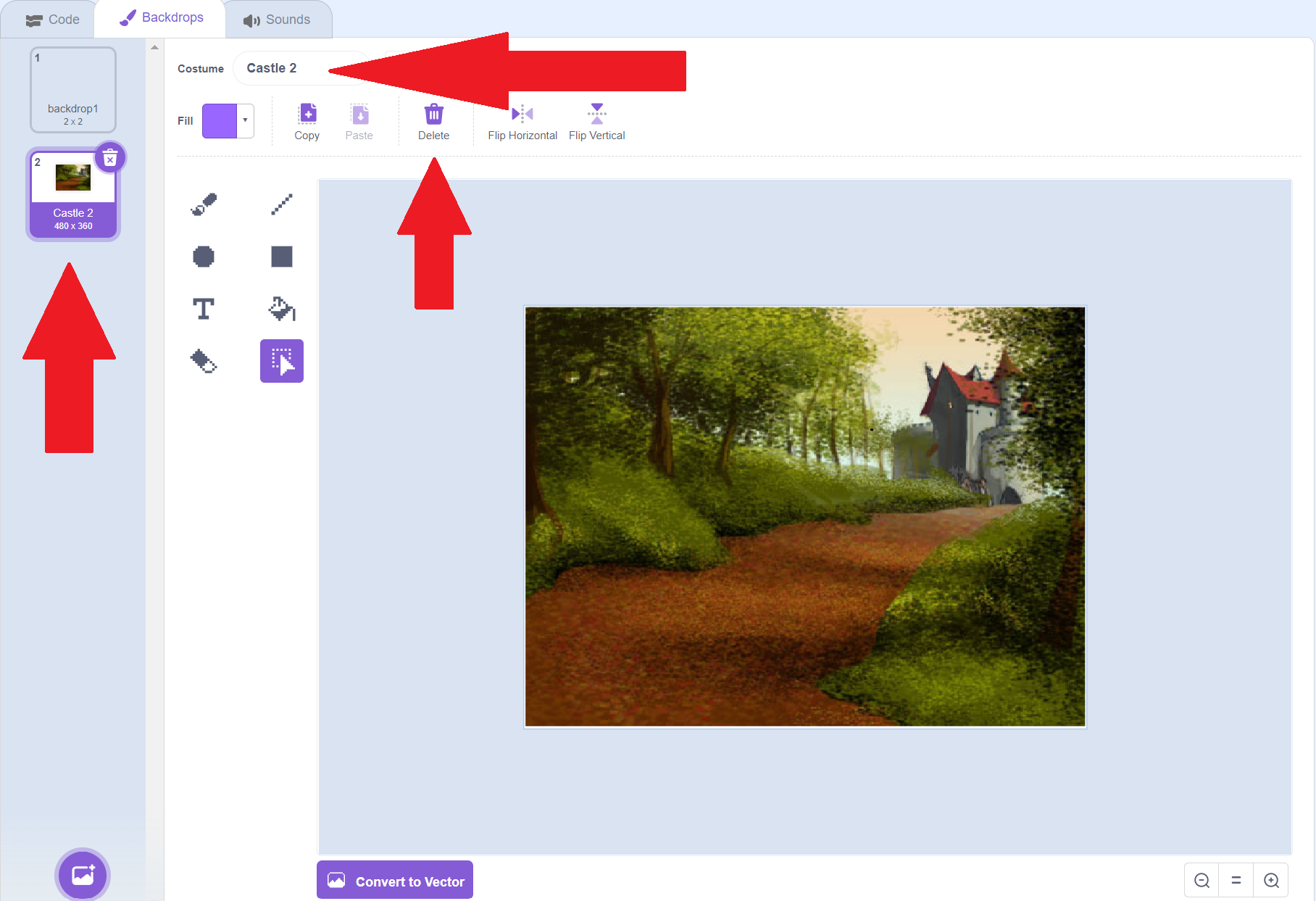The image size is (1316, 901).
Task: Click Convert to Vector button
Action: (395, 880)
